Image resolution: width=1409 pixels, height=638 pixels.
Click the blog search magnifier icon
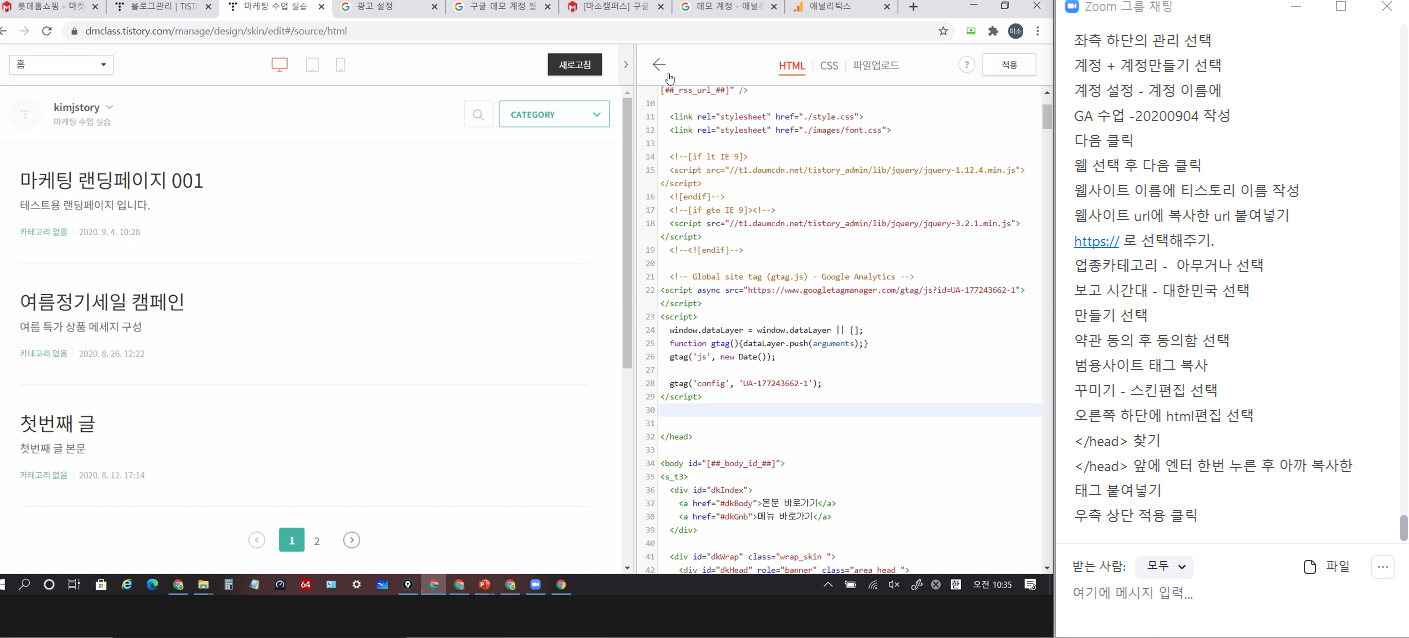pyautogui.click(x=479, y=114)
